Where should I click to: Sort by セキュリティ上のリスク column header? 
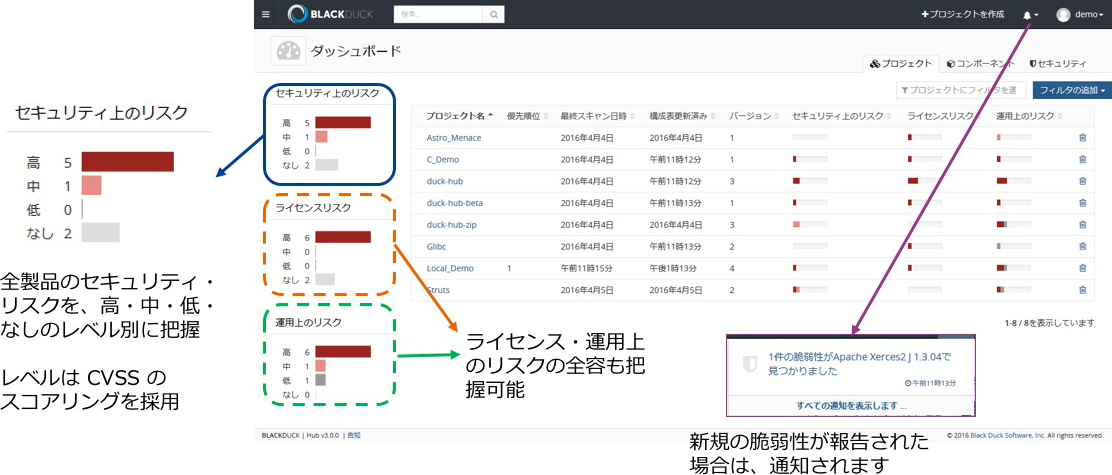[843, 116]
